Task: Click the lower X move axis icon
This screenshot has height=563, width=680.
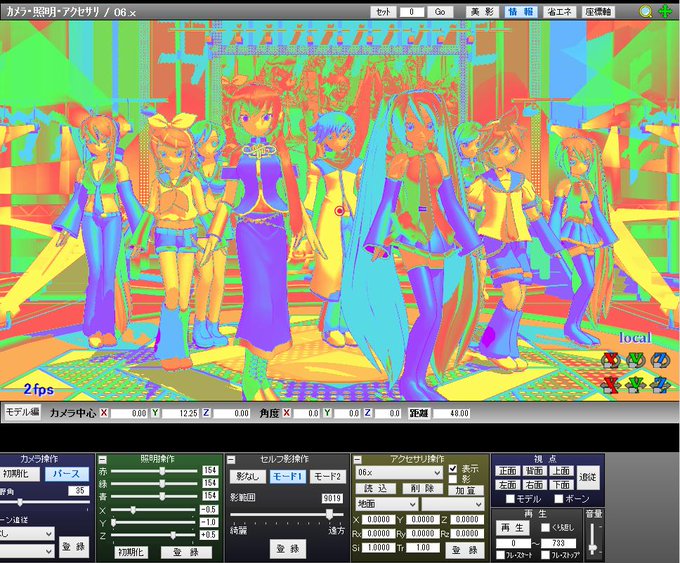Action: [x=611, y=383]
